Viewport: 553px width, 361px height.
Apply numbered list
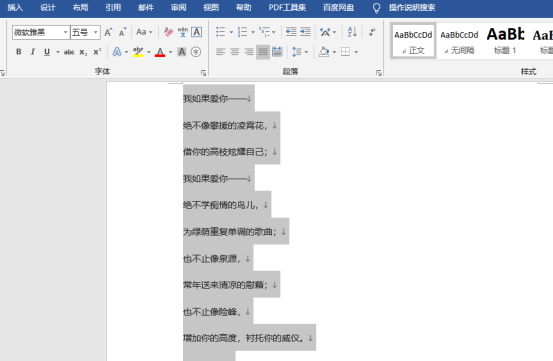coord(242,32)
